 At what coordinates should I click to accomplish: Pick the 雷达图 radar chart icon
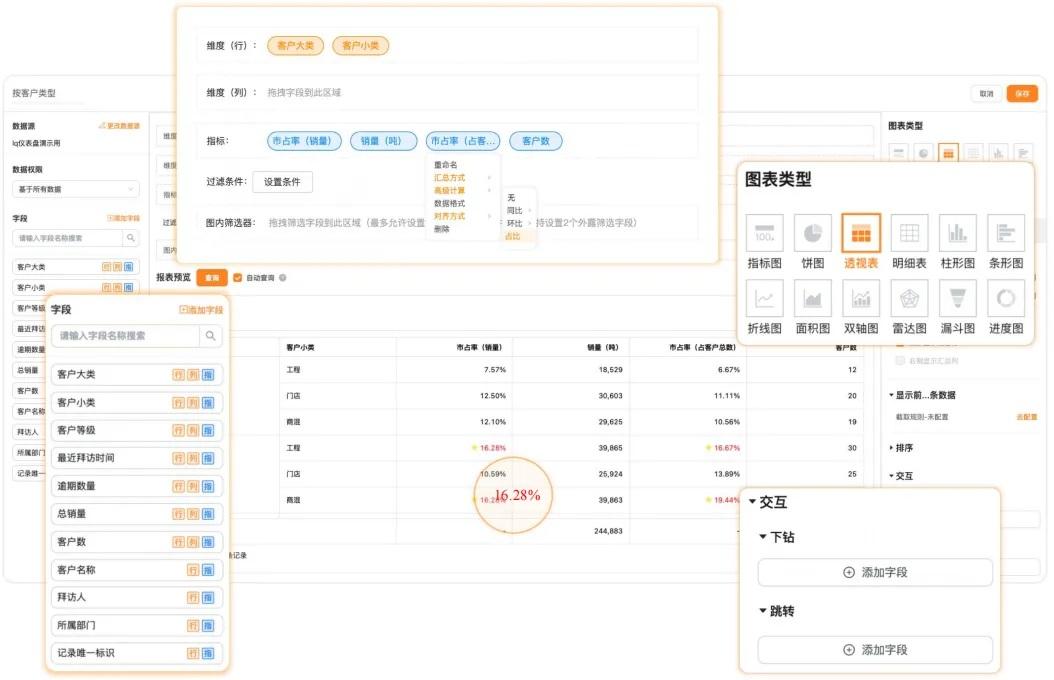909,298
